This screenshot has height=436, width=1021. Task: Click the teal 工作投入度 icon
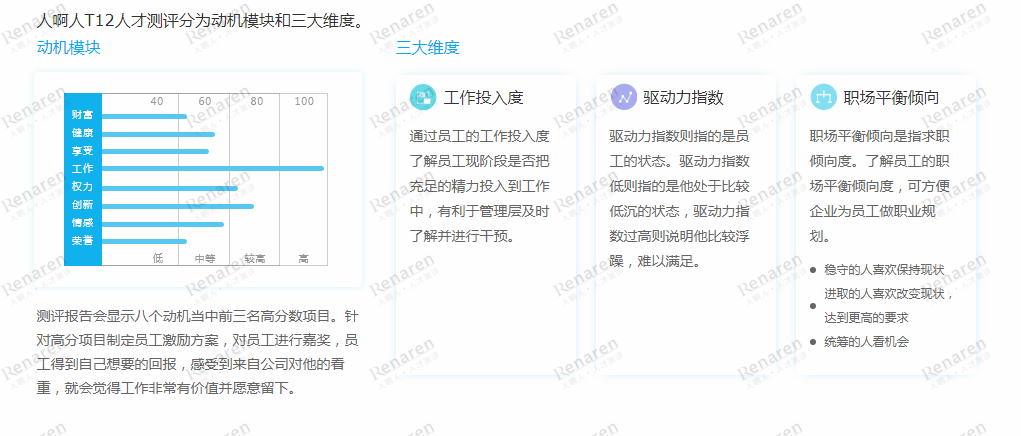[423, 97]
